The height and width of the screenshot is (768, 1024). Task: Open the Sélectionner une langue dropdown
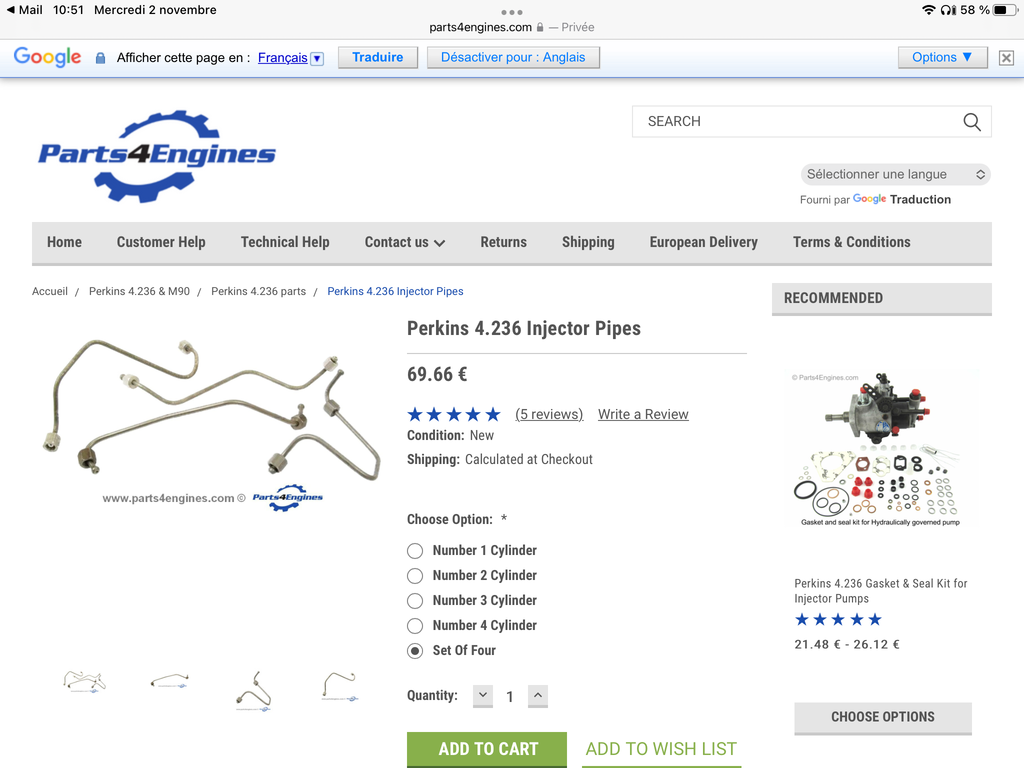[x=895, y=174]
